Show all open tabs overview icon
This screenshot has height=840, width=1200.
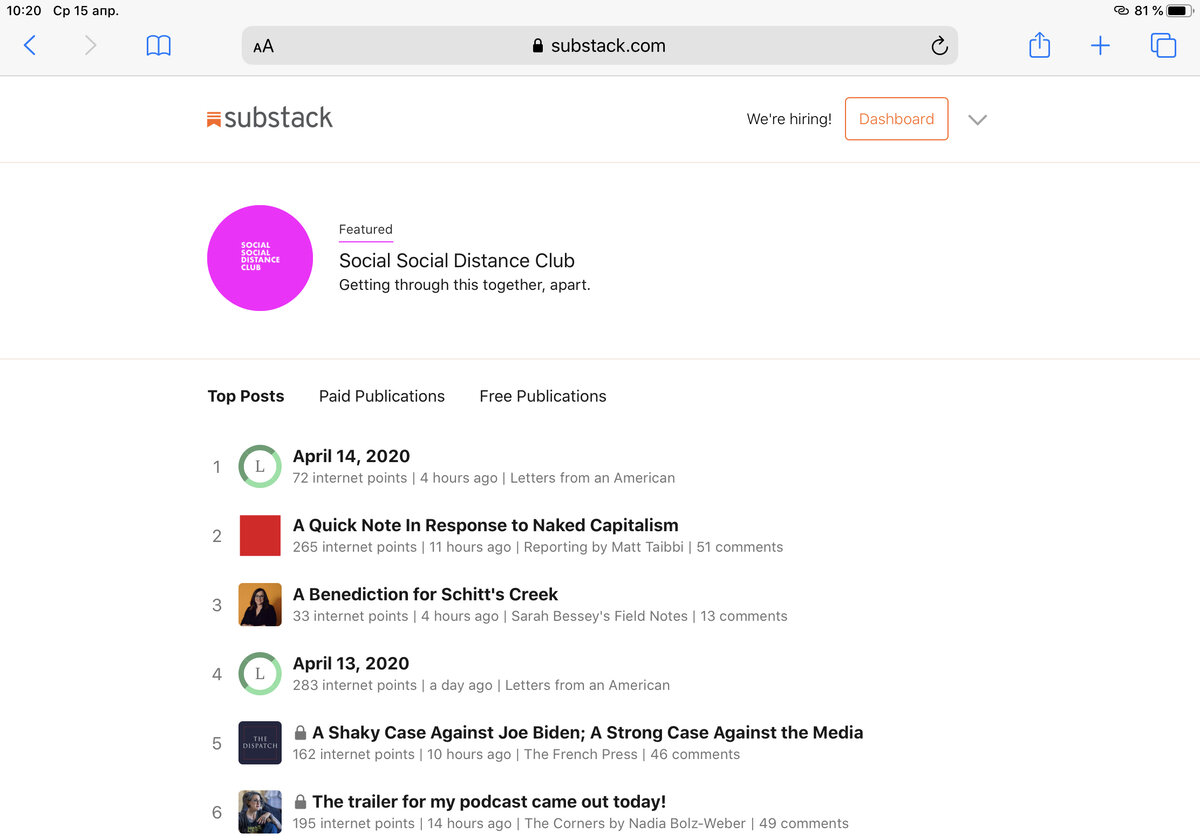1163,45
